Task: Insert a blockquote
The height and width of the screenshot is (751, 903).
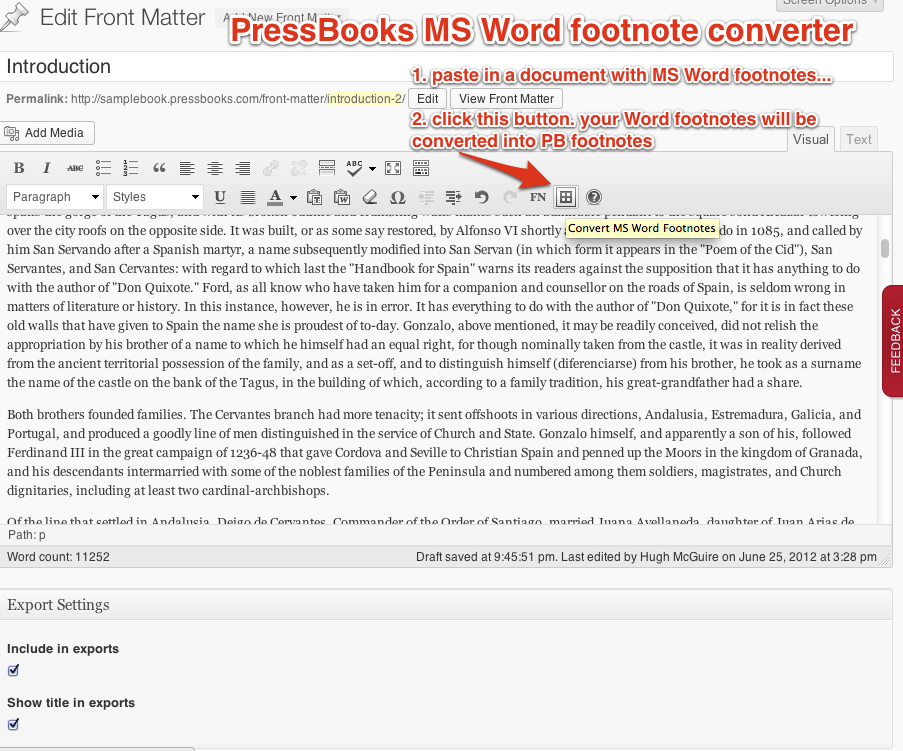Action: tap(159, 168)
